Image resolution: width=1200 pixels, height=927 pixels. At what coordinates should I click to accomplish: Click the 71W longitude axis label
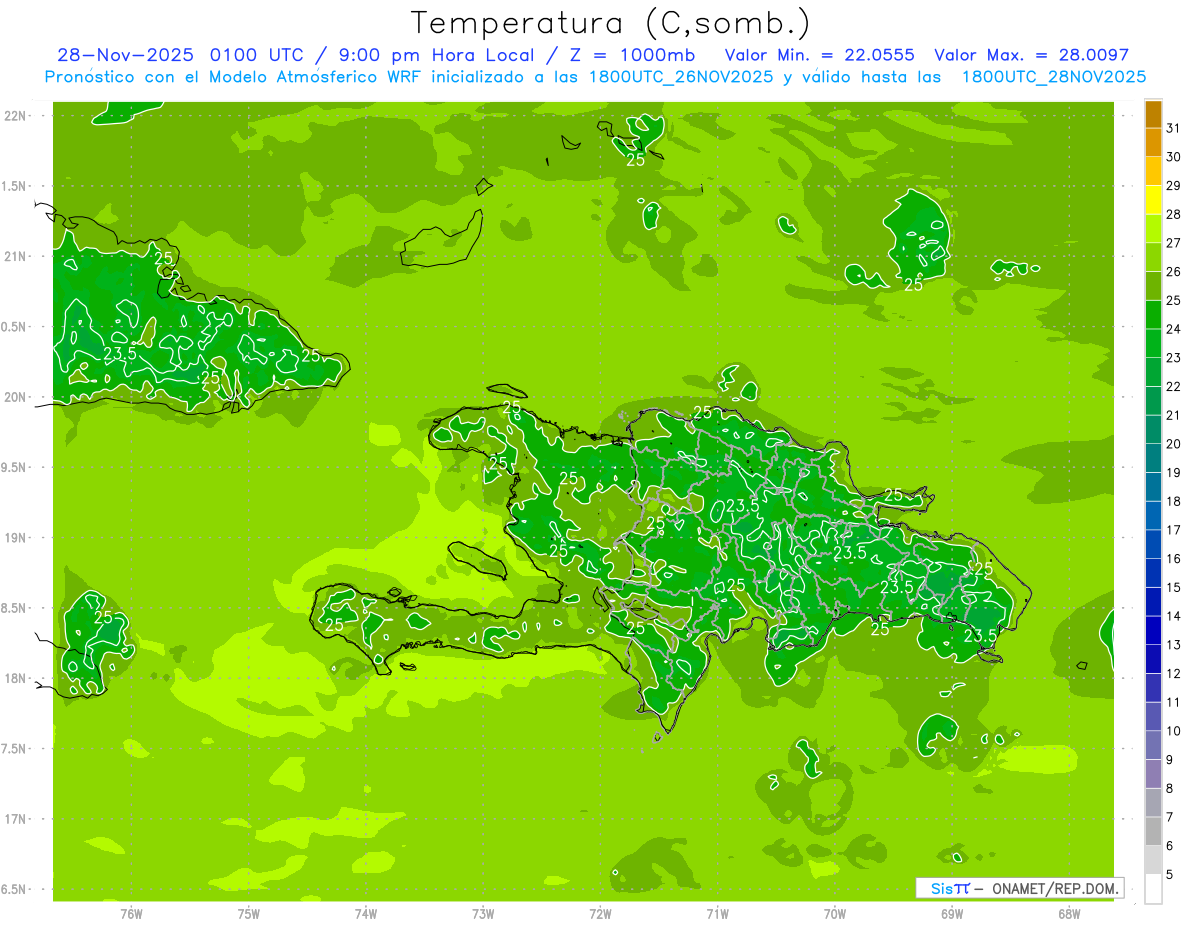717,913
